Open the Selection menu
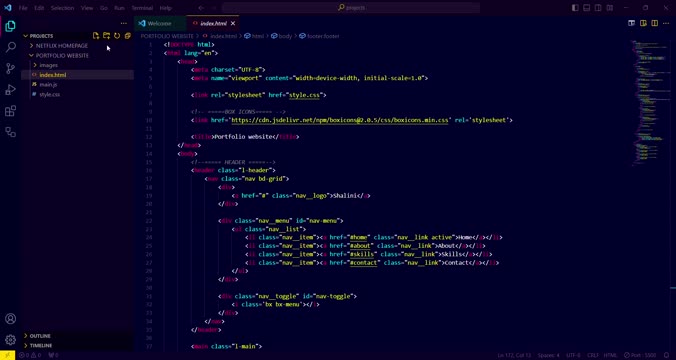Image resolution: width=676 pixels, height=360 pixels. click(63, 8)
